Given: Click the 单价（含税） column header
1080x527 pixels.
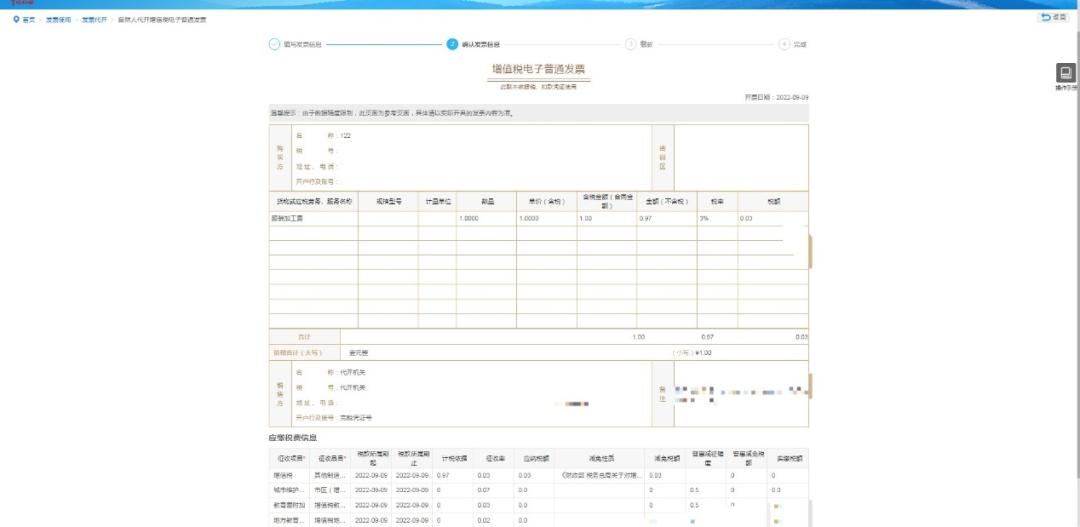Looking at the screenshot, I should point(547,202).
